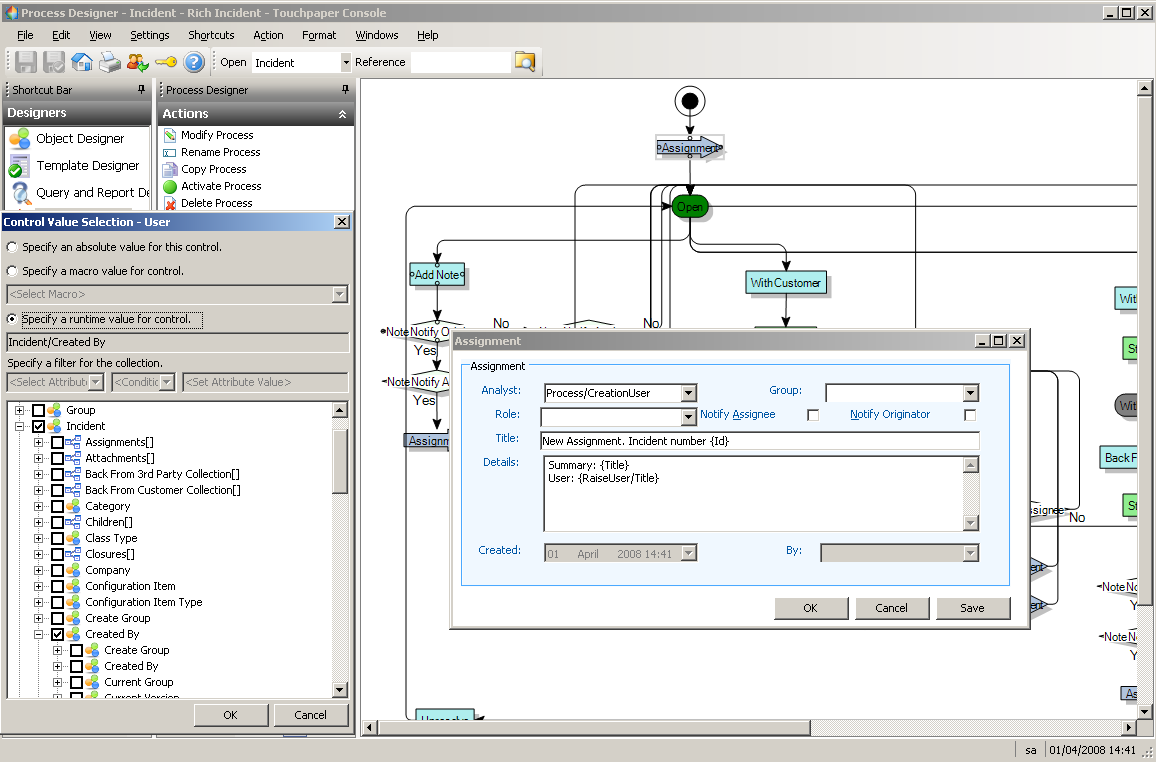The image size is (1156, 762).
Task: Click the Assignment Title text field
Action: pyautogui.click(x=759, y=441)
